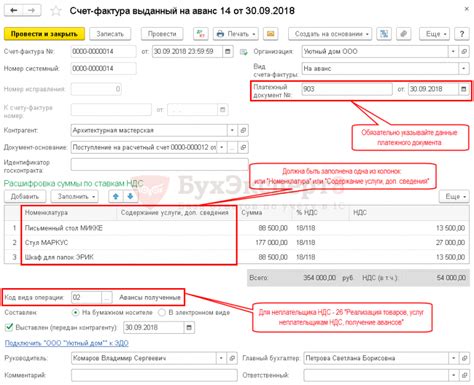This screenshot has height=385, width=474.
Task: Click НДС cell 27 000,00
Action: pyautogui.click(x=409, y=243)
